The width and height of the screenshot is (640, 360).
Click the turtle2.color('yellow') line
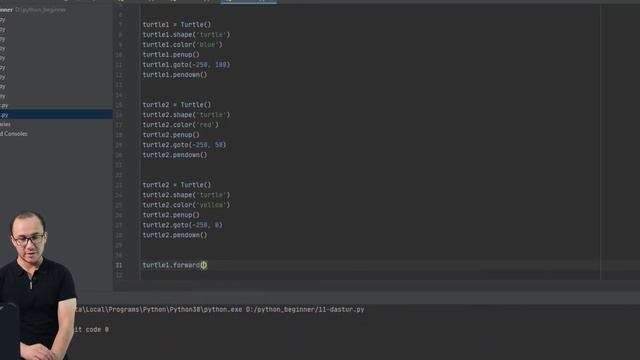coord(186,205)
